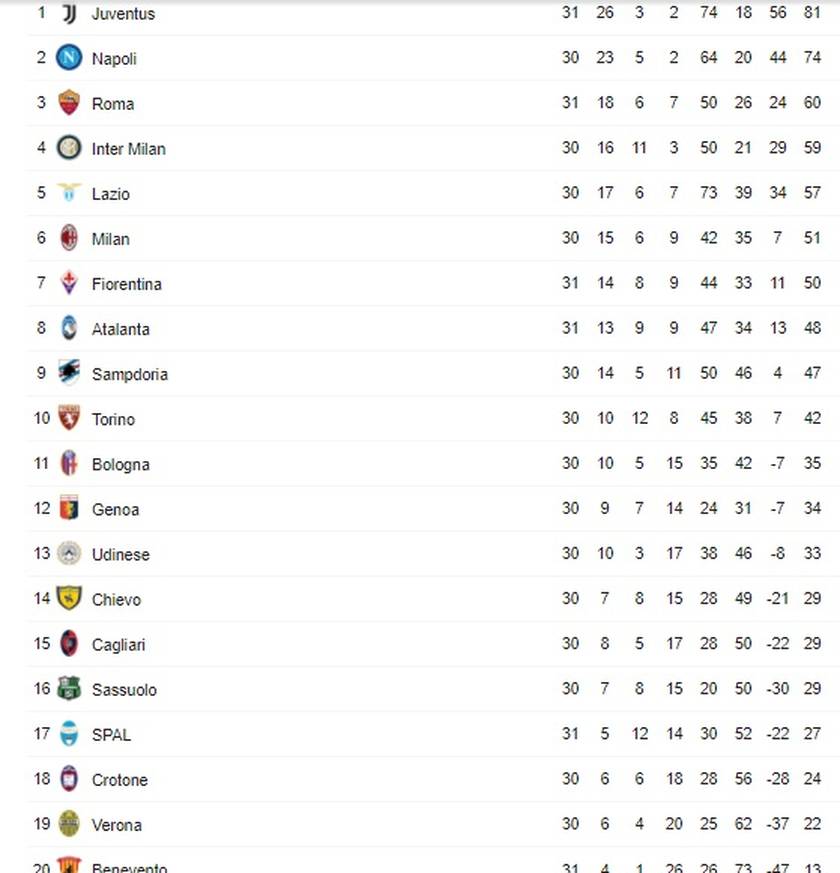Click the Inter Milan badge icon

pyautogui.click(x=69, y=148)
